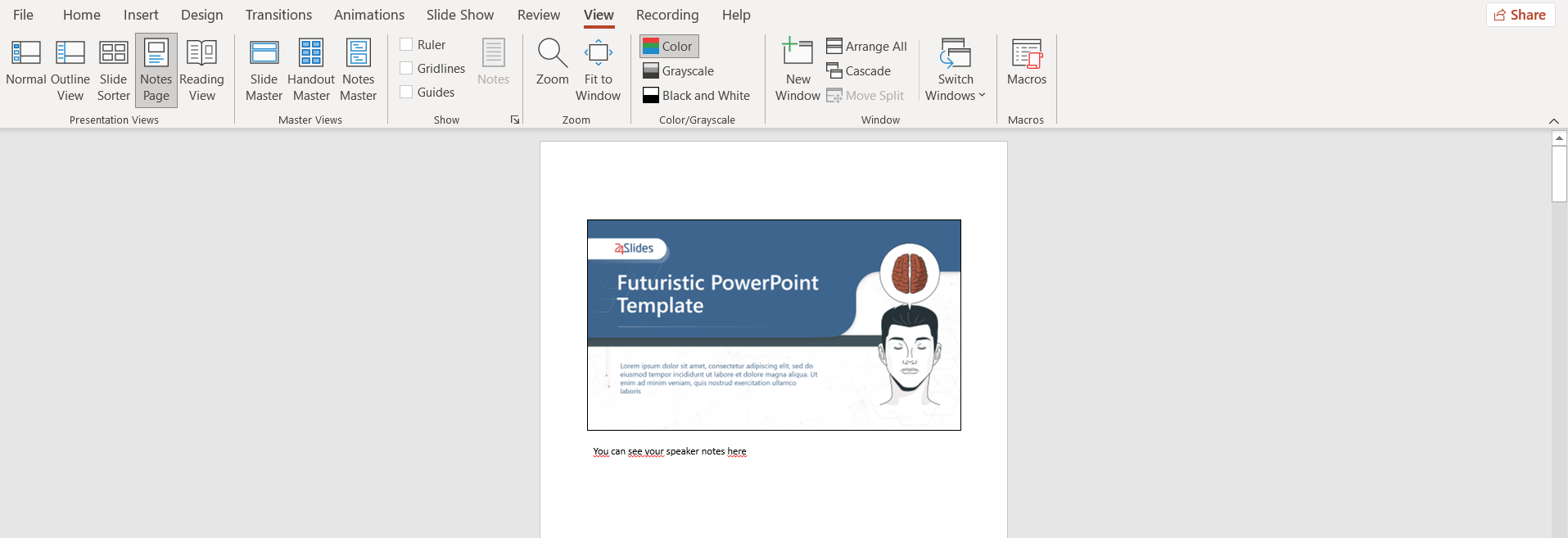Select Fit to Window
This screenshot has height=538, width=1568.
(598, 70)
